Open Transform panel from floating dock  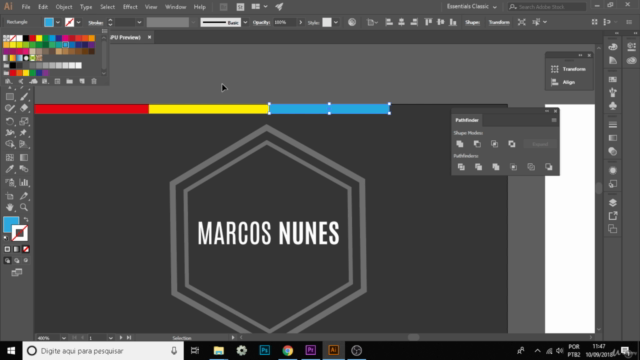[569, 69]
